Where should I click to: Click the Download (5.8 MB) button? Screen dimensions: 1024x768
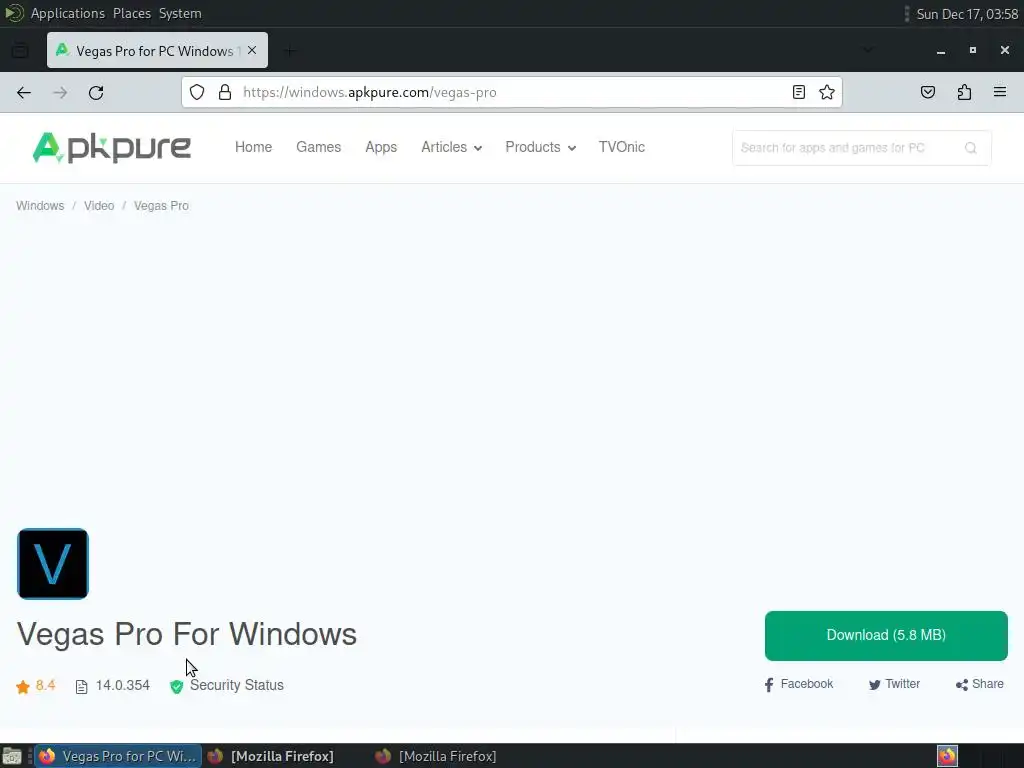pos(886,635)
